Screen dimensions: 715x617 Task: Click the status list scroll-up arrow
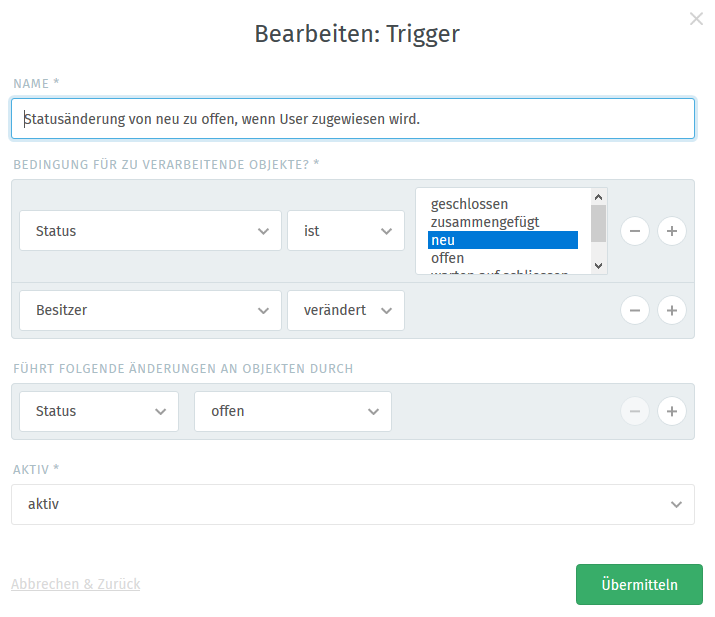pyautogui.click(x=599, y=197)
